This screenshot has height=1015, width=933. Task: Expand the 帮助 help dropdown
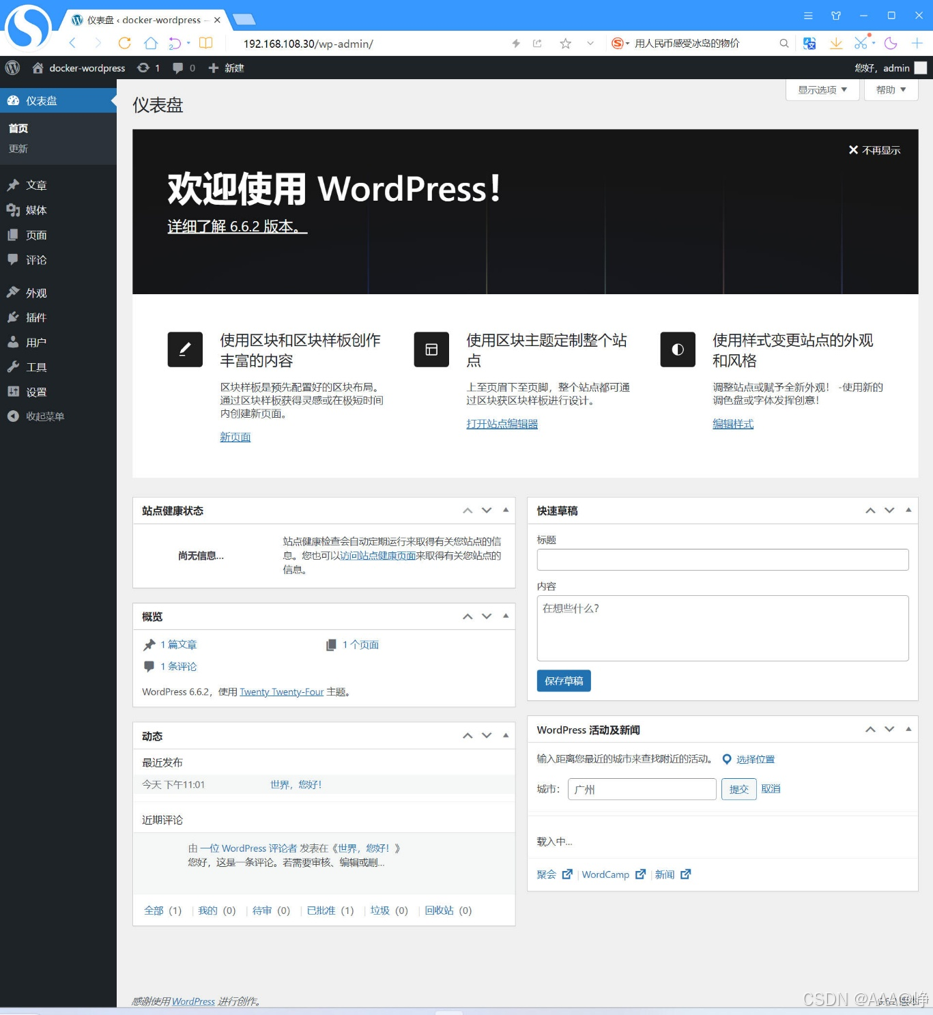[891, 90]
